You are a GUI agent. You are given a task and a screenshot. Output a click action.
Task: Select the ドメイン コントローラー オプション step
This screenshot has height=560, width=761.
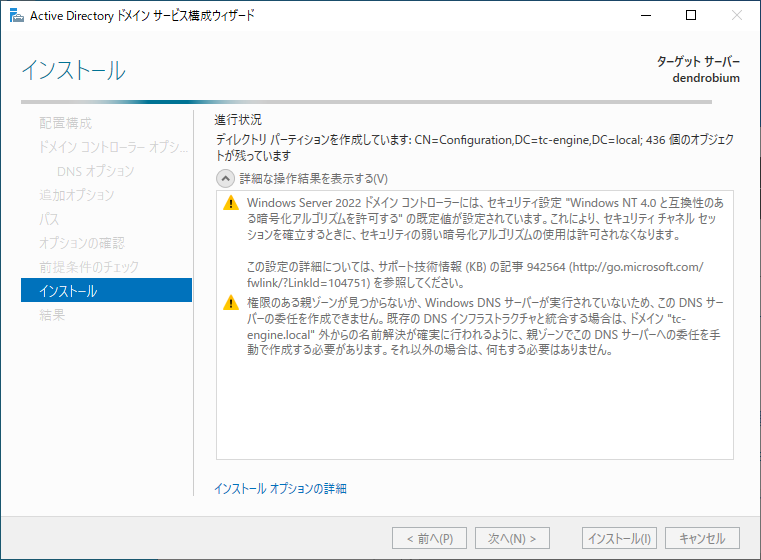[114, 147]
